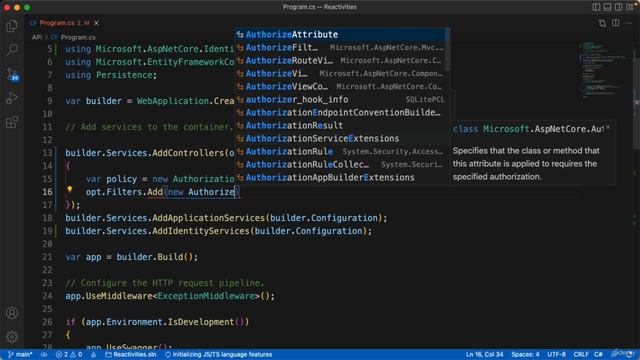
Task: Change line endings via CRLF
Action: point(581,354)
